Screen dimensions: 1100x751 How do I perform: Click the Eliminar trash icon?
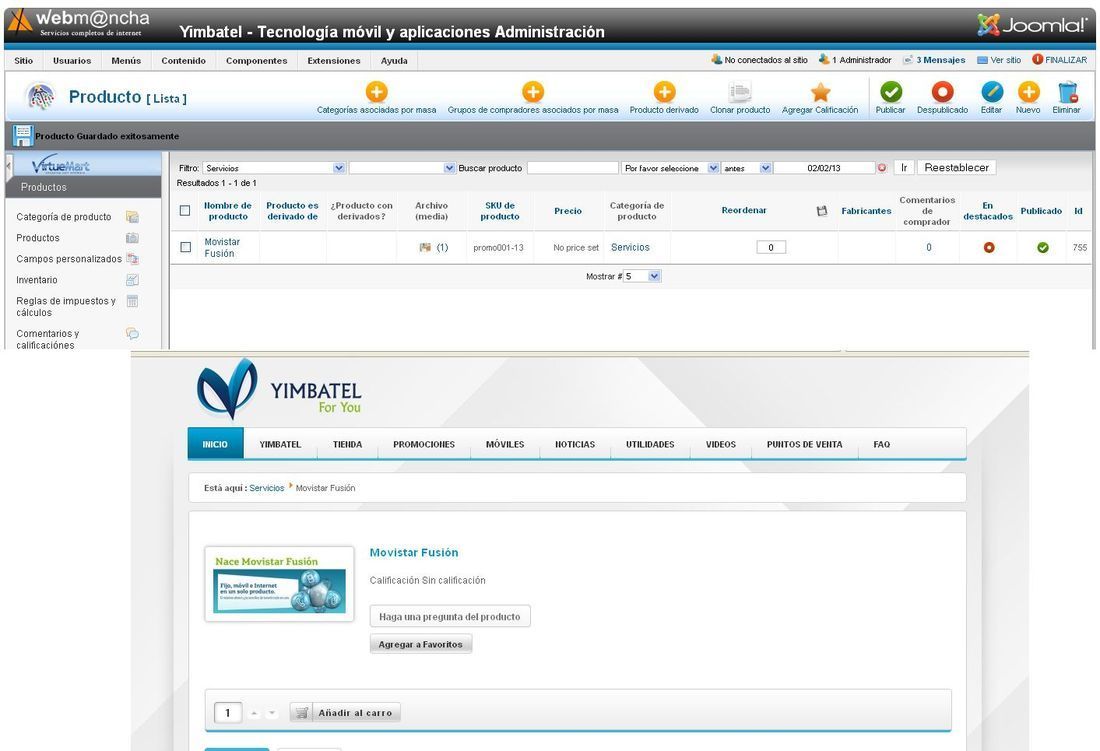(x=1067, y=92)
